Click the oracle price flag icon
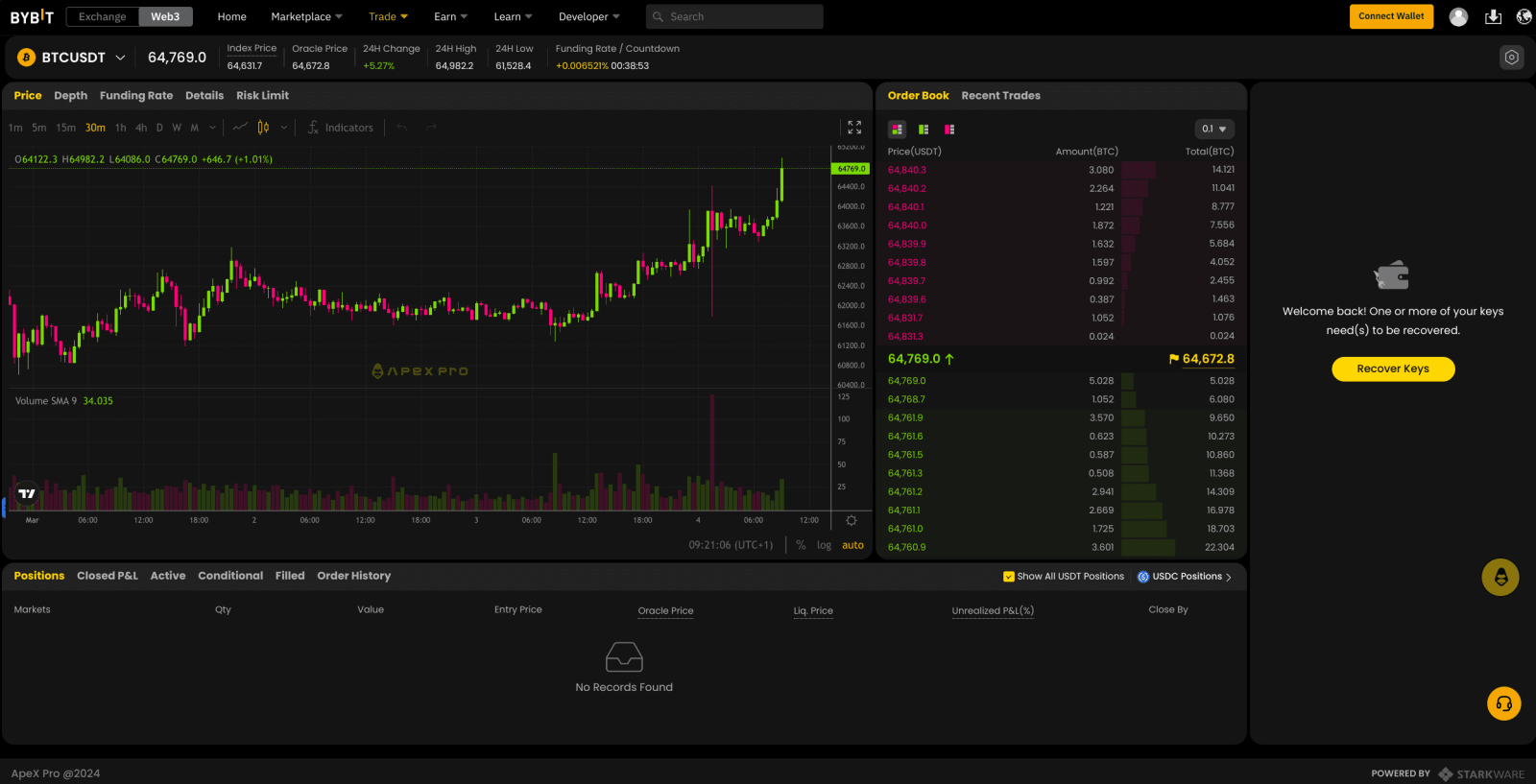The image size is (1536, 784). click(1173, 359)
